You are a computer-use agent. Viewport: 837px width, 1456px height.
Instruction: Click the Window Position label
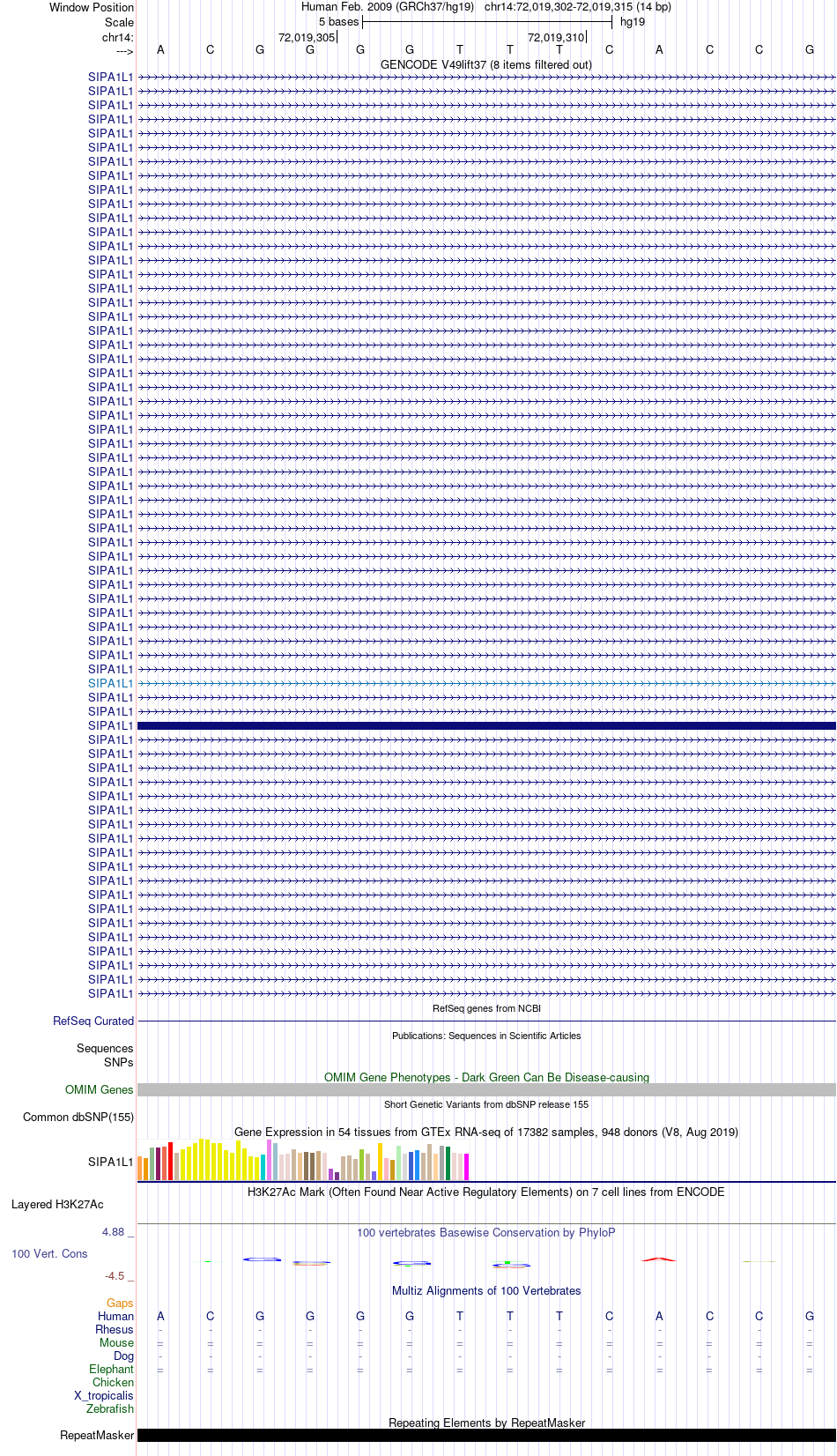(x=92, y=7)
